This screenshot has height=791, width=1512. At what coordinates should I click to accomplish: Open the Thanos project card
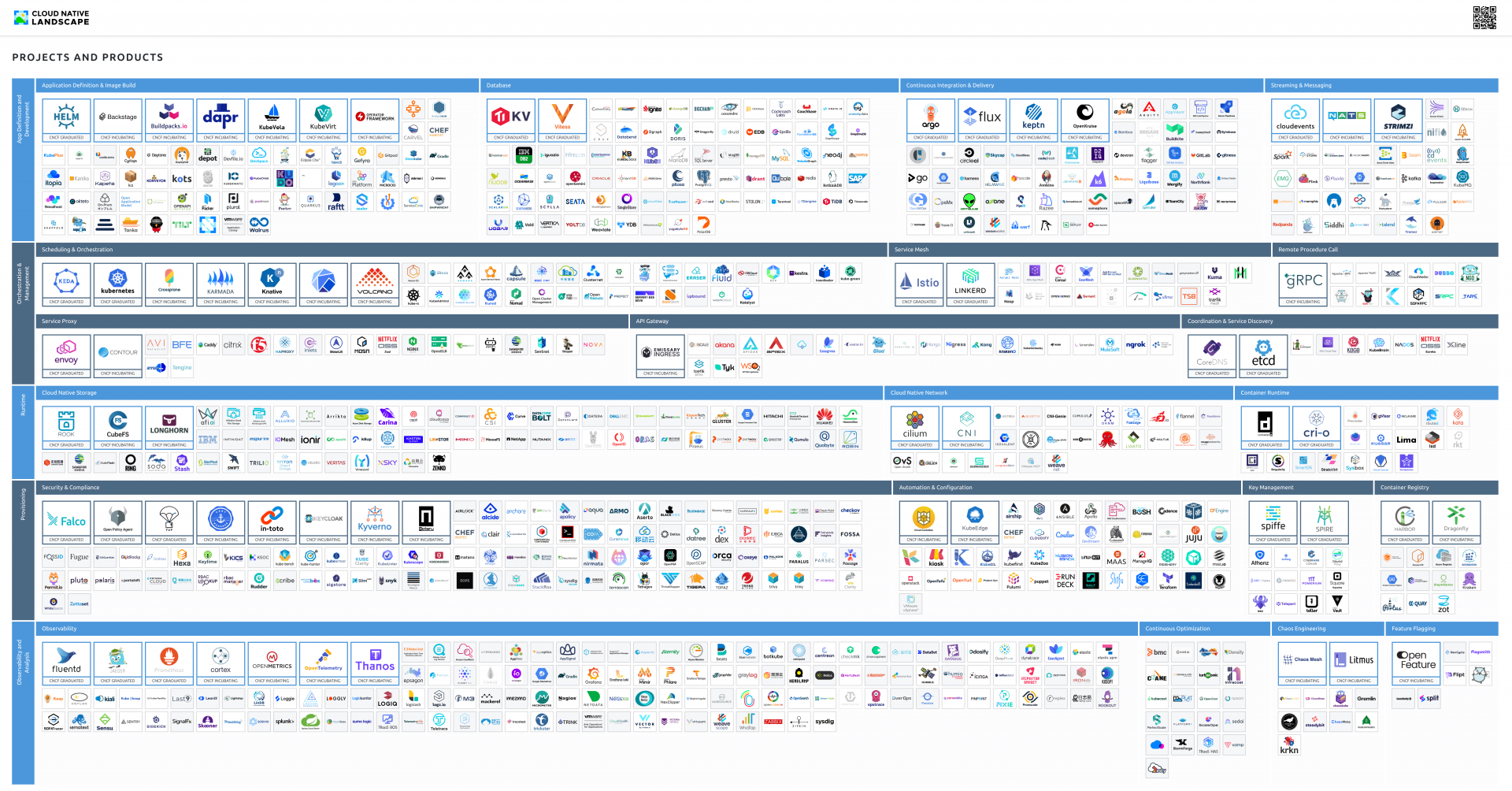(375, 663)
